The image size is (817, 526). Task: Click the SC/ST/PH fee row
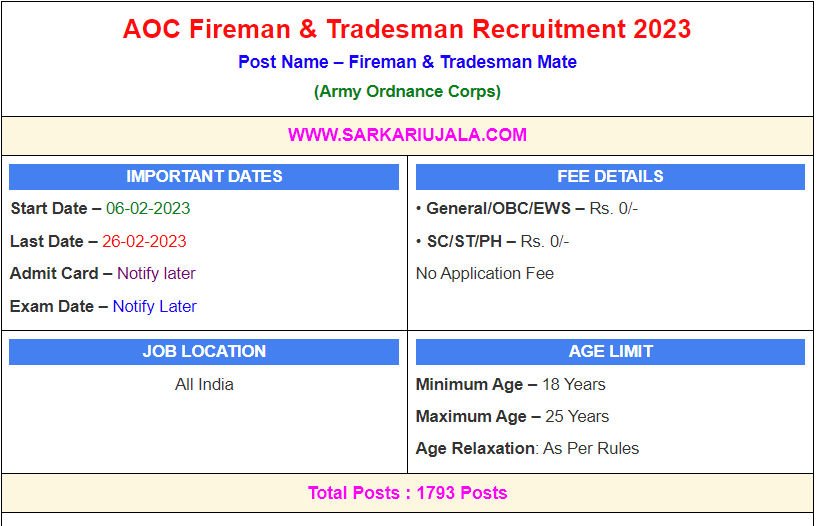[x=493, y=241]
